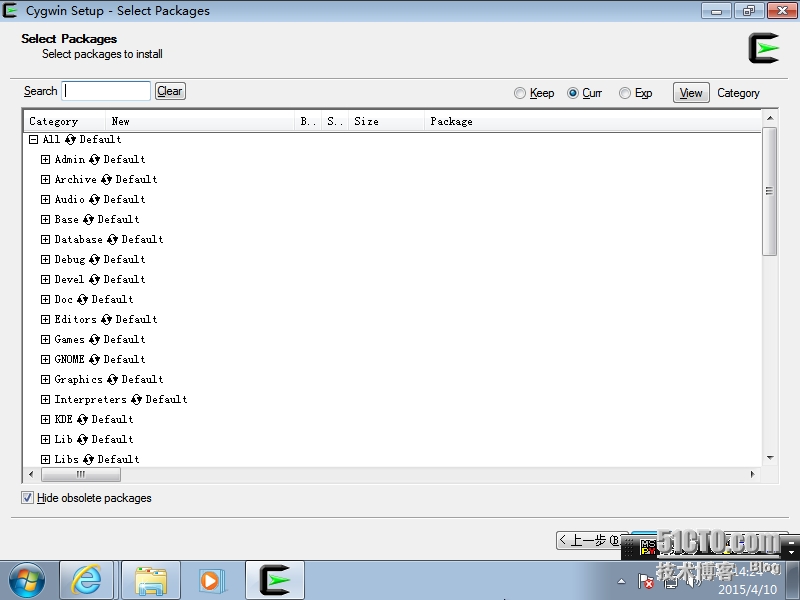
Task: Cycle install action icon for Admin
Action: click(94, 160)
